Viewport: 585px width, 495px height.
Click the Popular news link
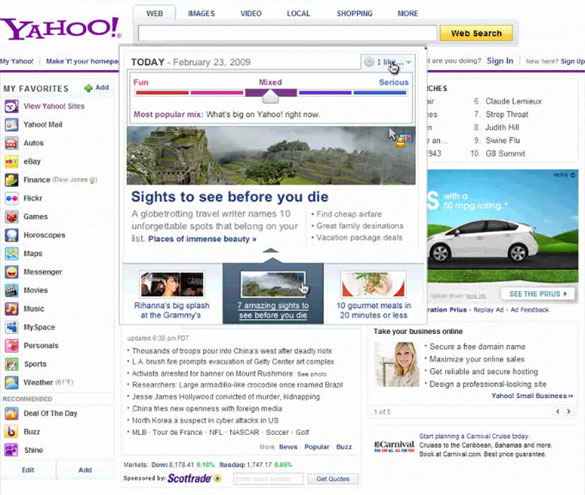click(317, 447)
